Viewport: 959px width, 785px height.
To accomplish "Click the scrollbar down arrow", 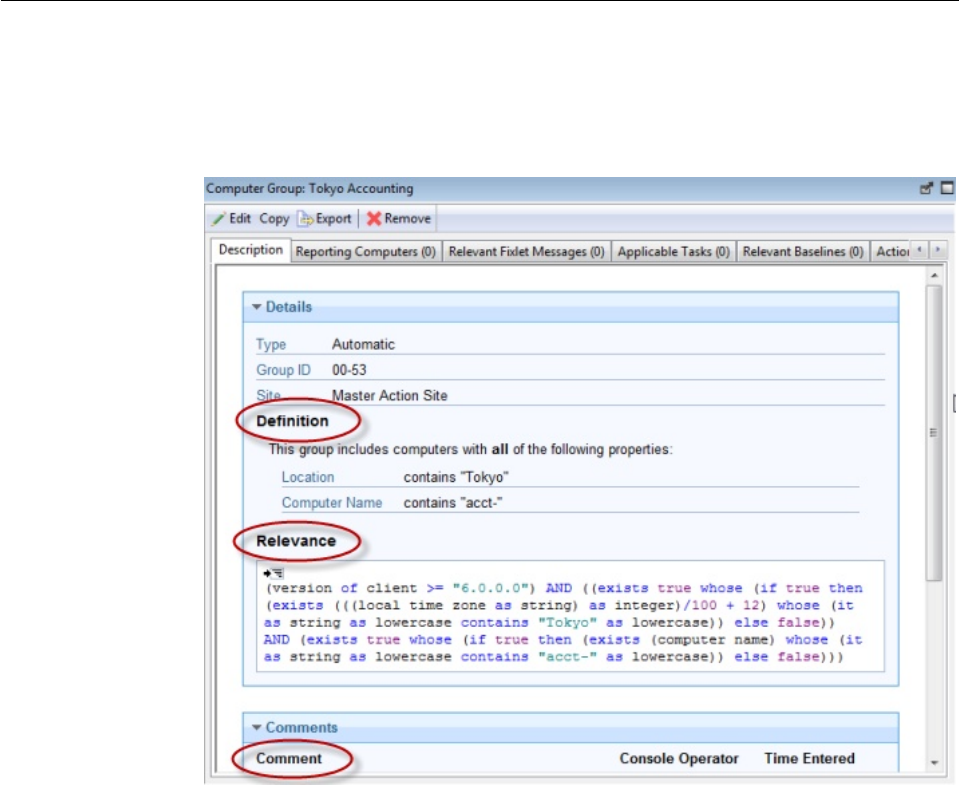I will coord(934,762).
